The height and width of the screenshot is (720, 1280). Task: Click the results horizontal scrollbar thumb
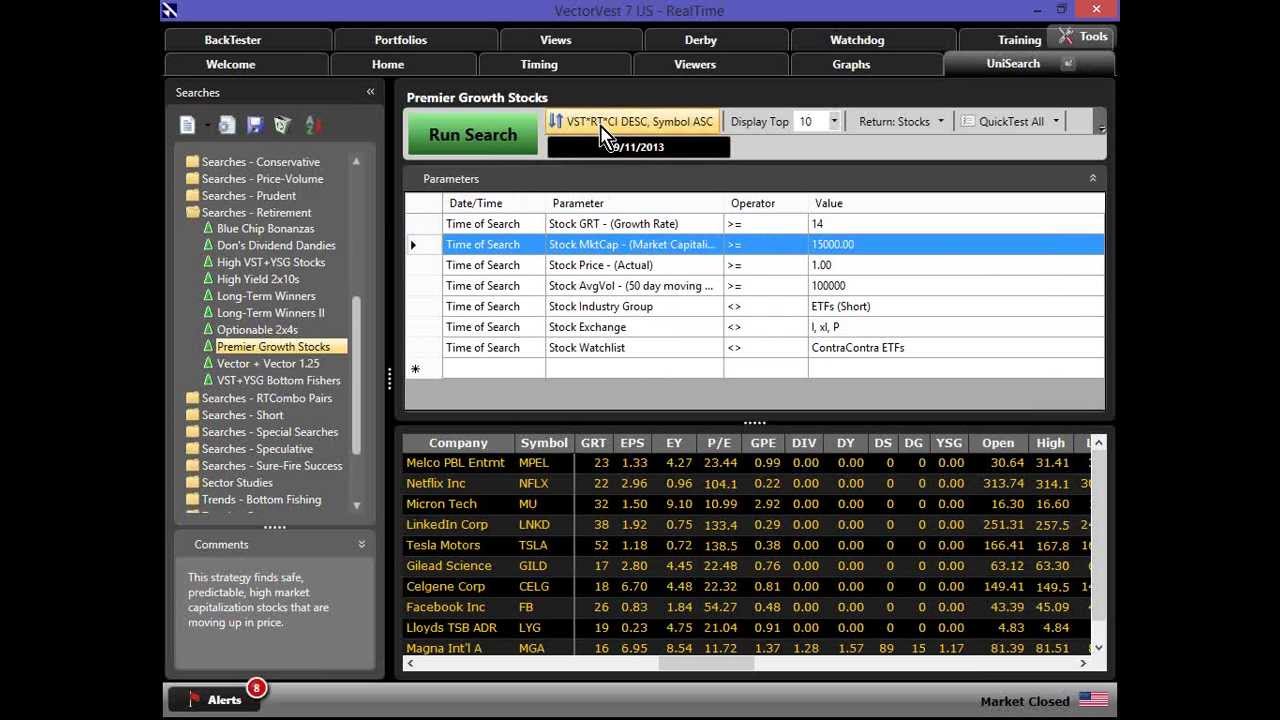705,663
